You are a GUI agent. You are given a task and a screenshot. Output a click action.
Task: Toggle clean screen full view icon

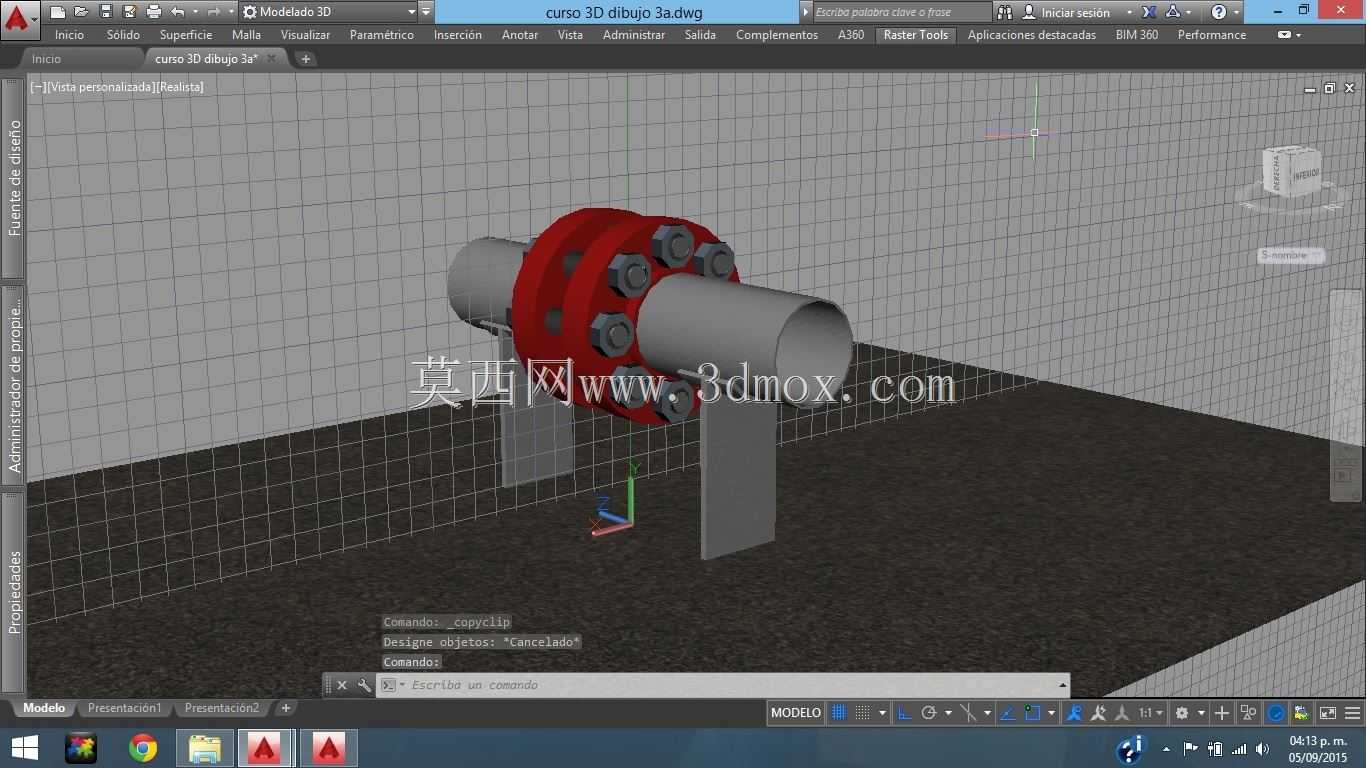click(x=1327, y=713)
